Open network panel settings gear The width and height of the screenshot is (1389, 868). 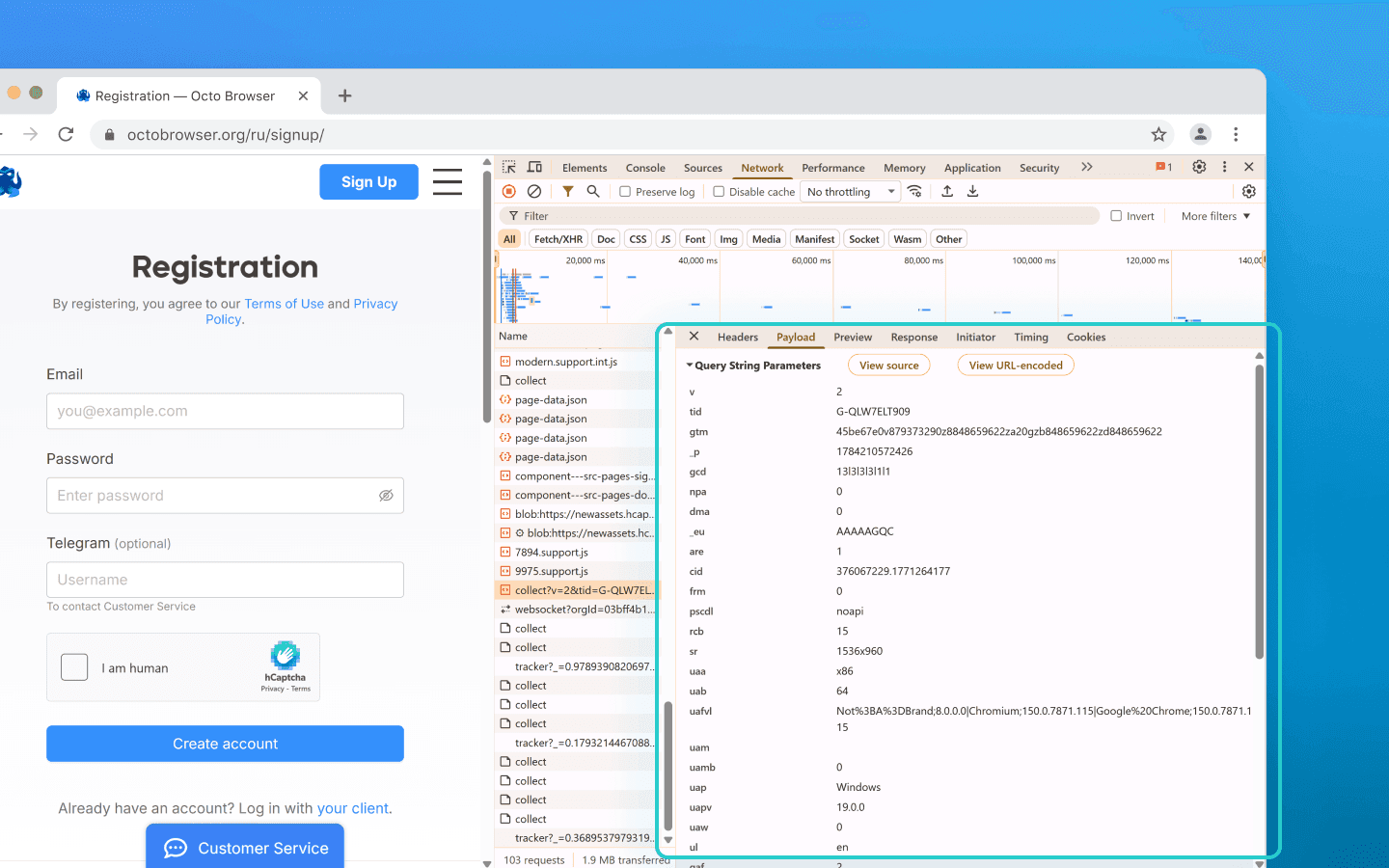tap(1248, 191)
